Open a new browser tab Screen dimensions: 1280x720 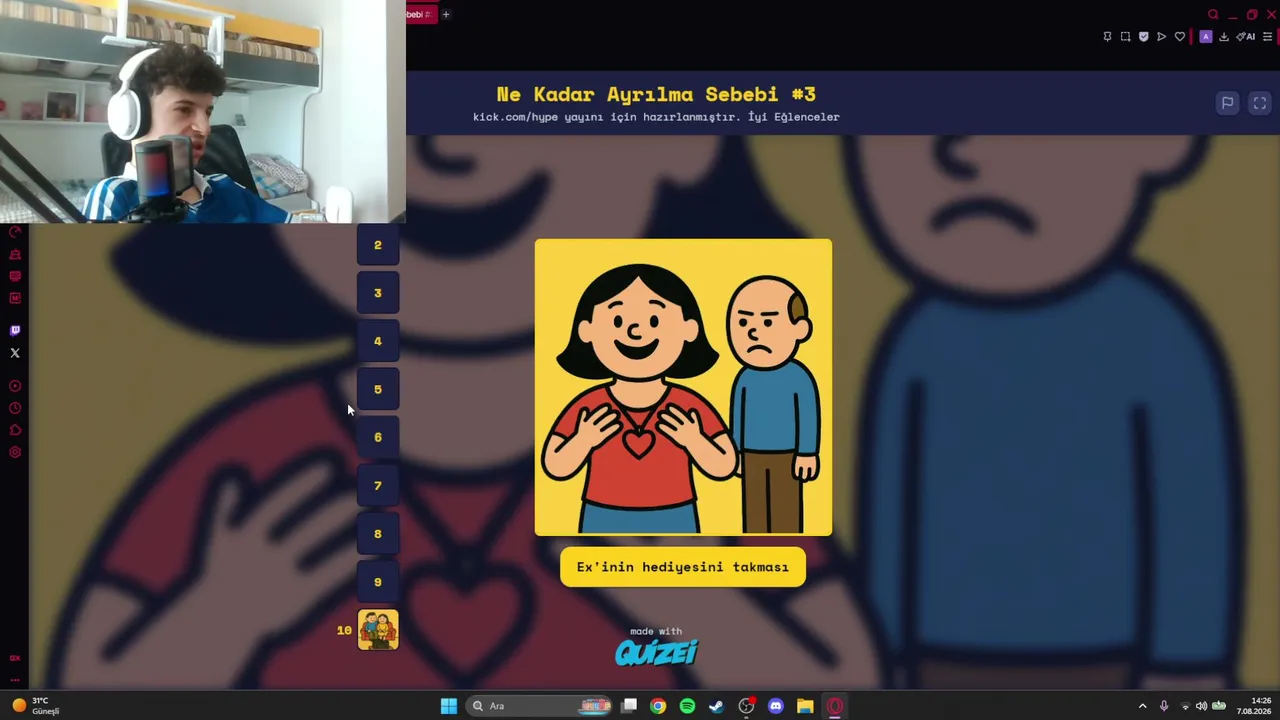tap(446, 14)
